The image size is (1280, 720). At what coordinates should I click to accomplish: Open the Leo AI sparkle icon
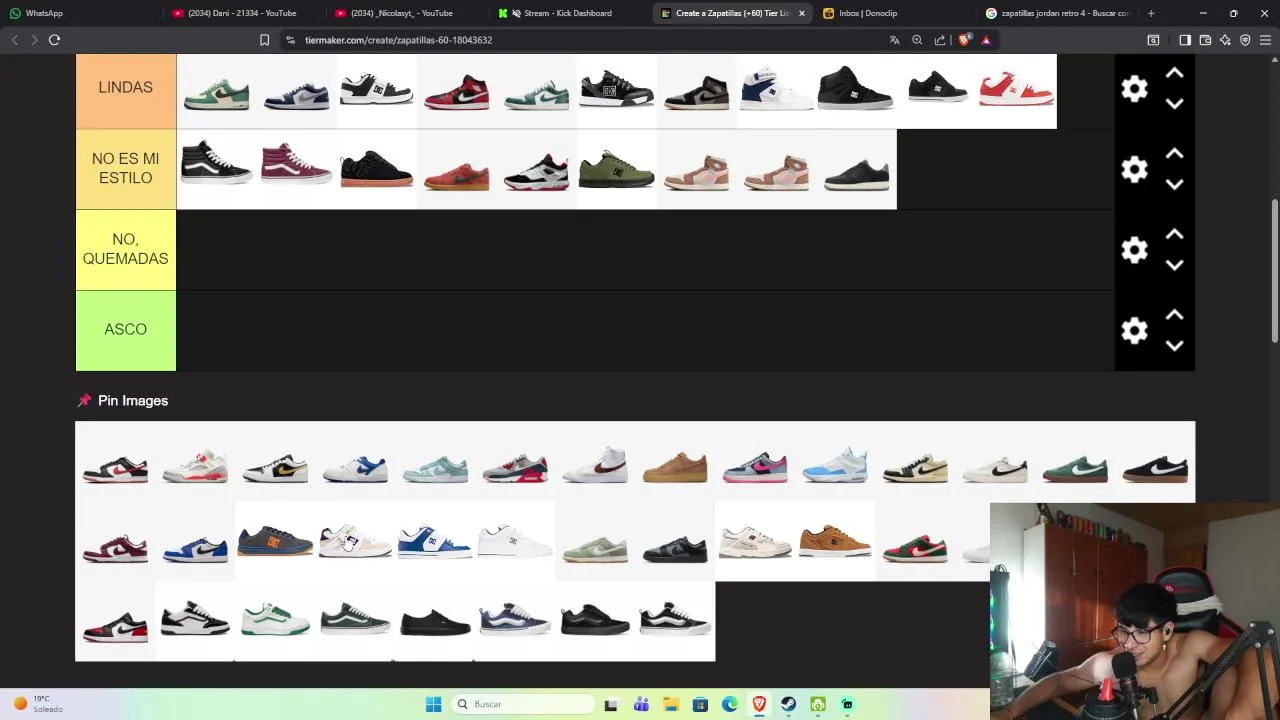pos(1225,40)
